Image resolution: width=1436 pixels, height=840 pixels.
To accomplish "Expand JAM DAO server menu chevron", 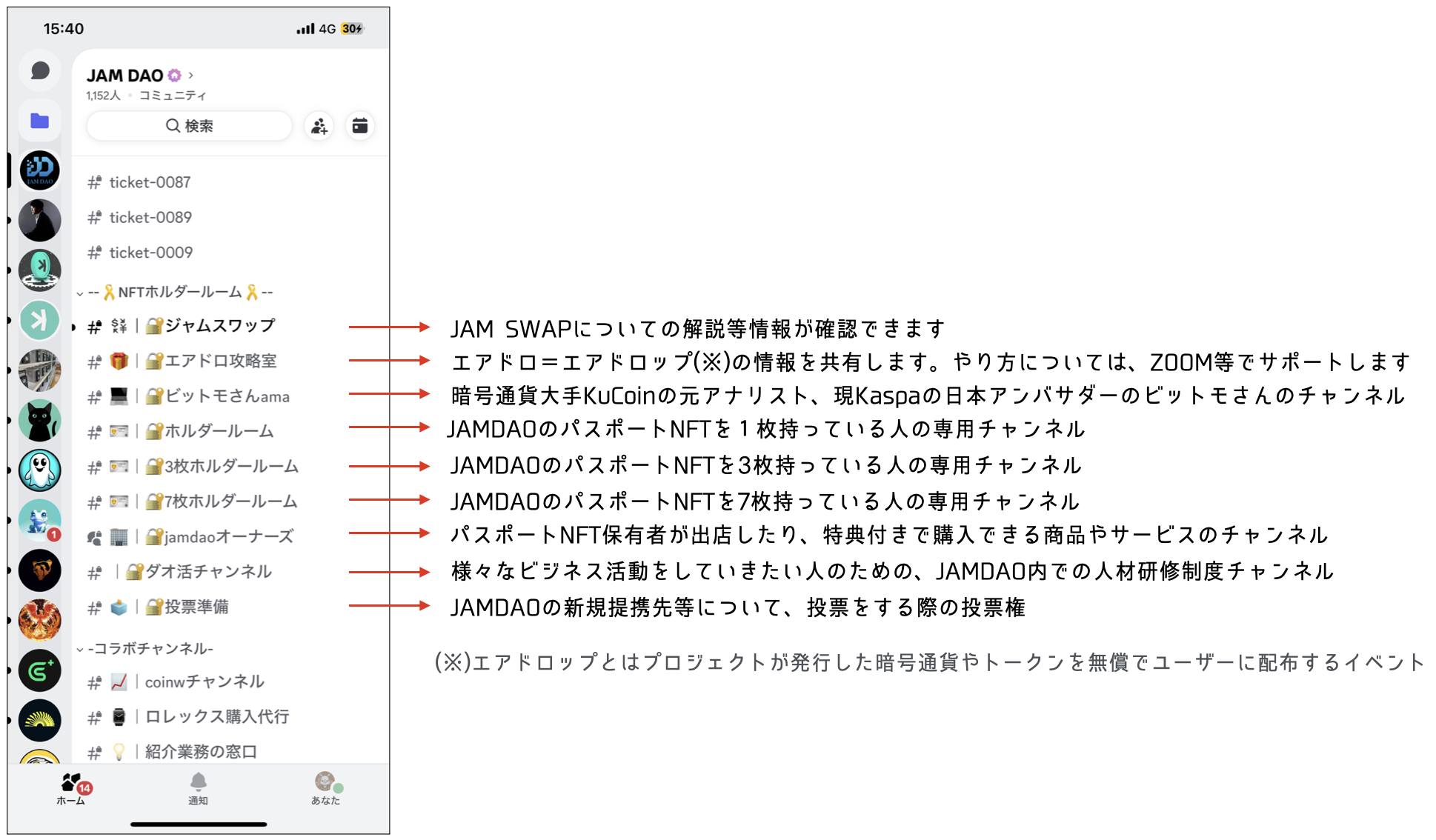I will pos(191,76).
